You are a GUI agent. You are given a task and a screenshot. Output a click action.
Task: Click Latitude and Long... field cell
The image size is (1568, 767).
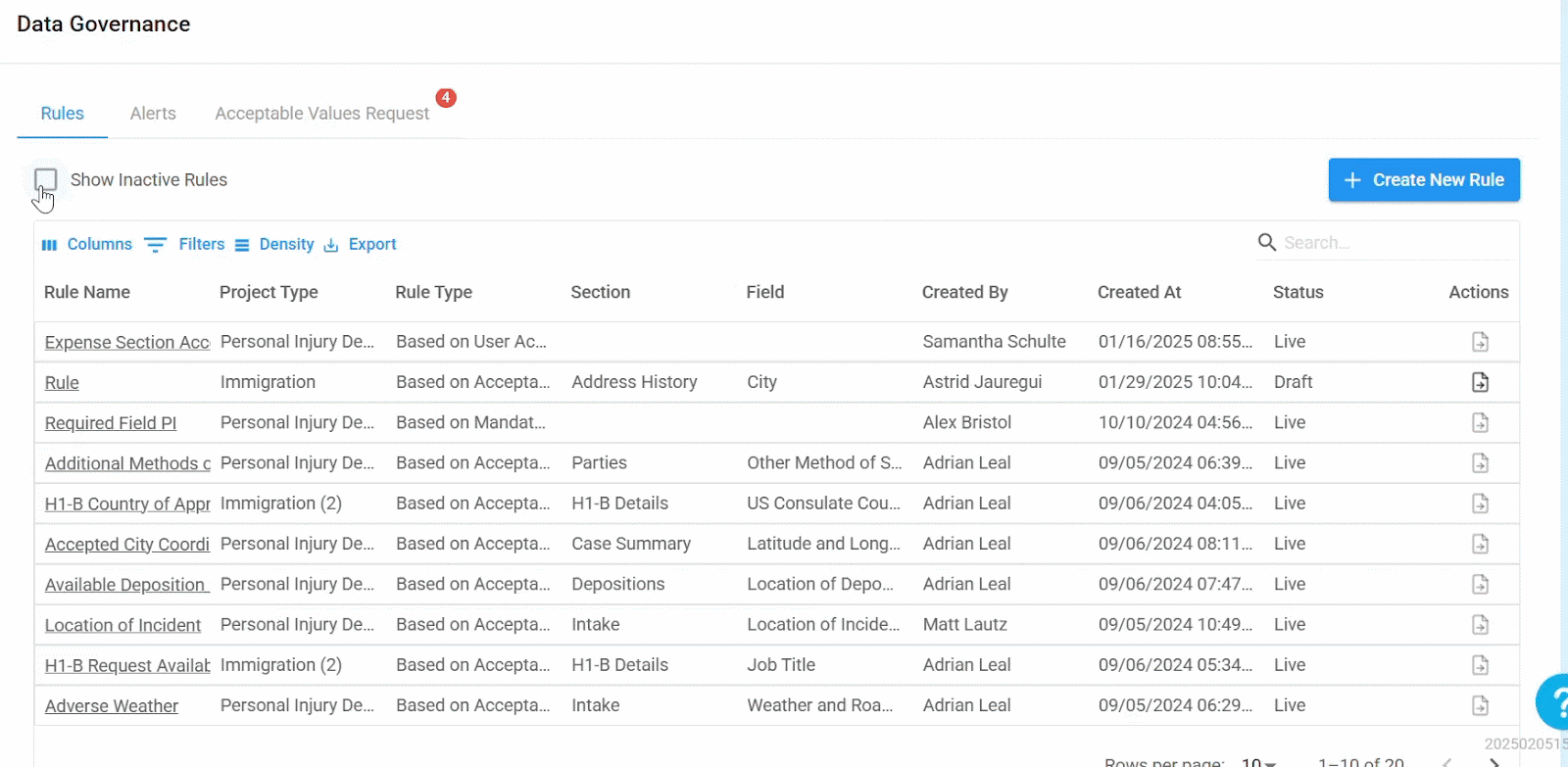[x=824, y=544]
